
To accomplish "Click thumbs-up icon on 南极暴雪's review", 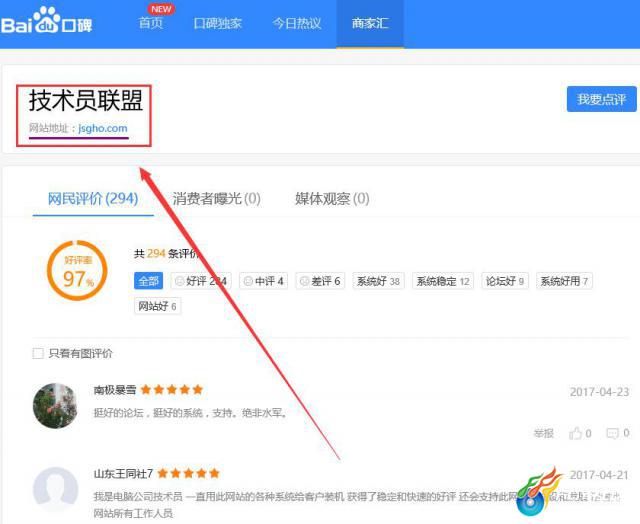I will coord(576,433).
